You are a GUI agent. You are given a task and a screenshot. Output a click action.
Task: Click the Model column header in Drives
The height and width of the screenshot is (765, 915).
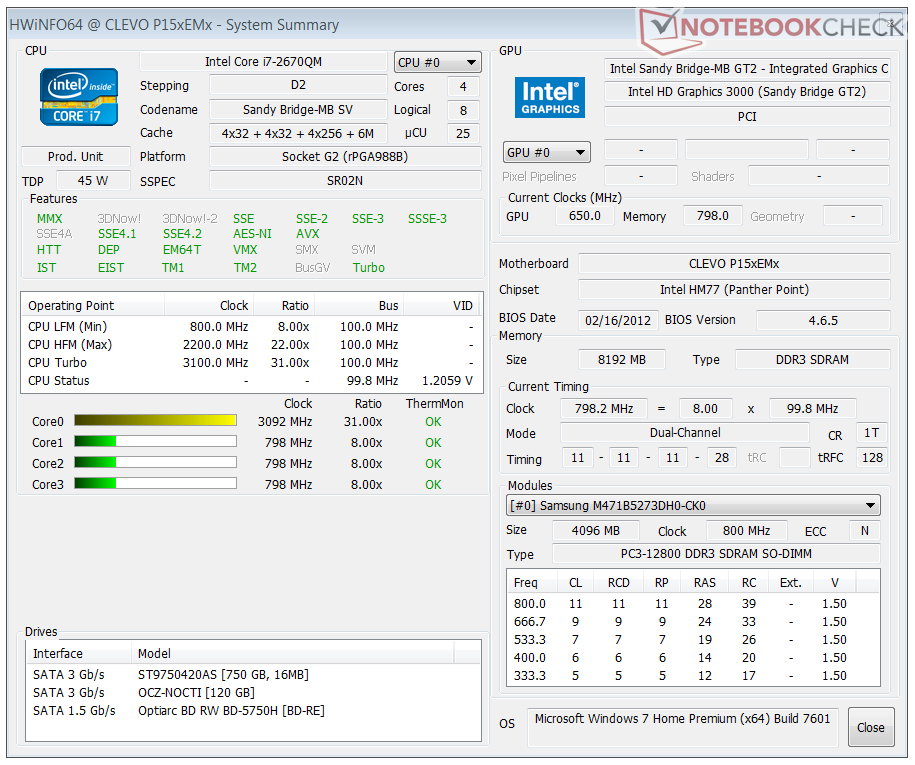coord(292,654)
